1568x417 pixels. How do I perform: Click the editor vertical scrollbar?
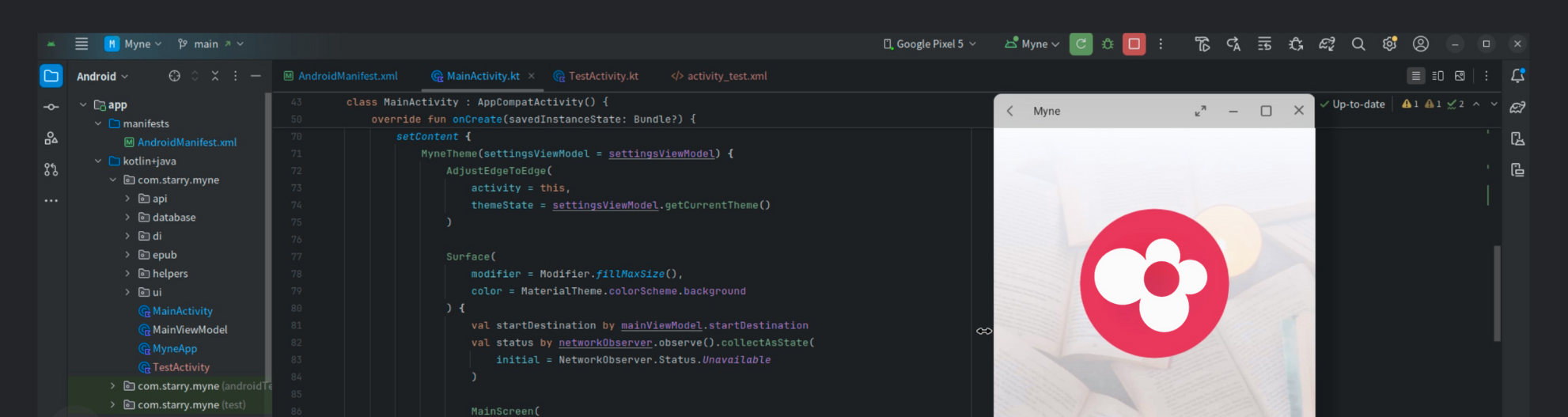(x=1497, y=293)
